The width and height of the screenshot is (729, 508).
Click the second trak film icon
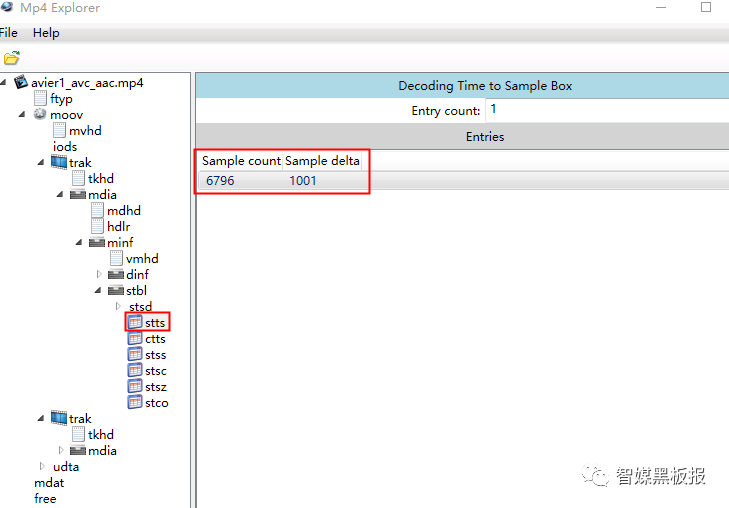tap(59, 418)
